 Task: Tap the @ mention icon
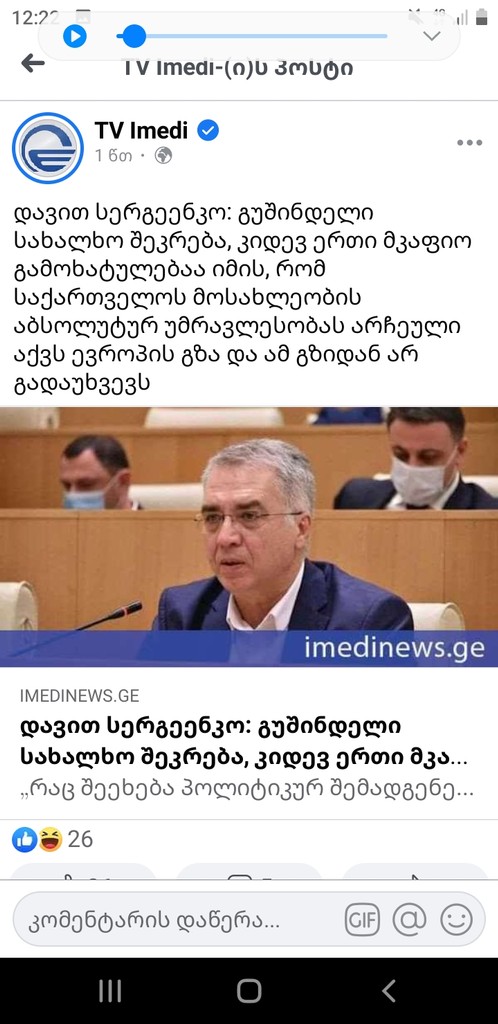click(409, 920)
